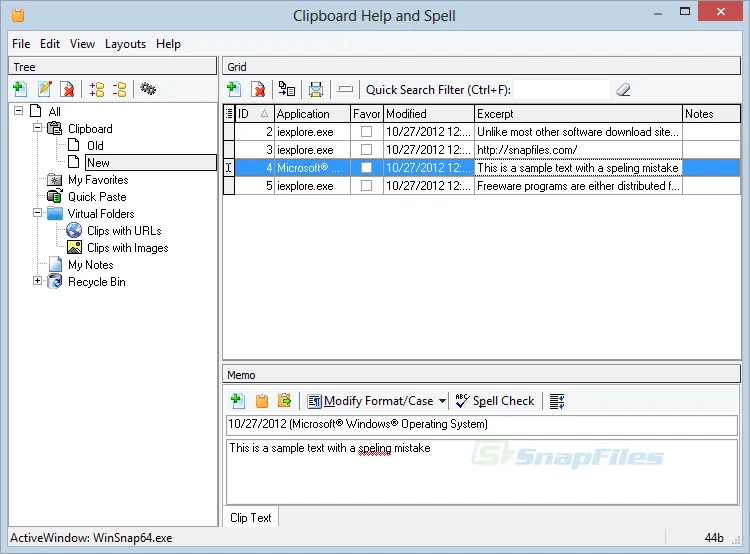
Task: Click the edit group pencil icon in Tree toolbar
Action: tap(45, 89)
